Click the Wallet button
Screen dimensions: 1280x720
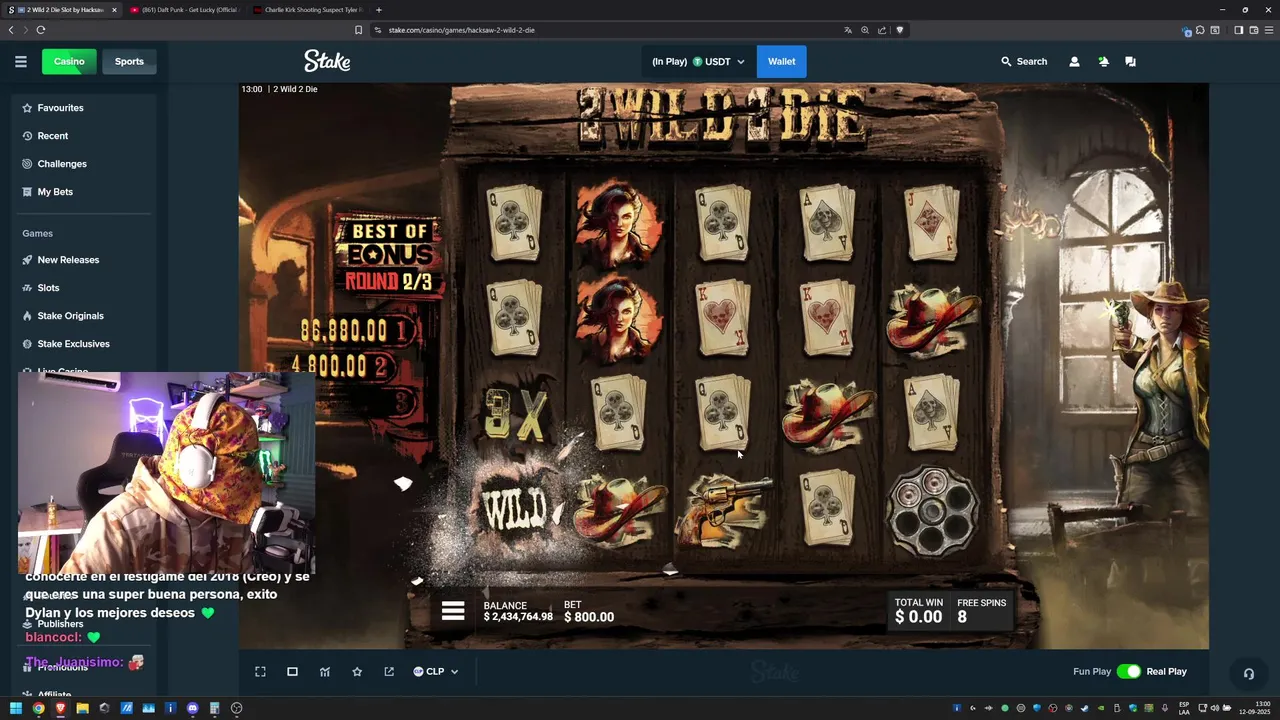[x=781, y=61]
